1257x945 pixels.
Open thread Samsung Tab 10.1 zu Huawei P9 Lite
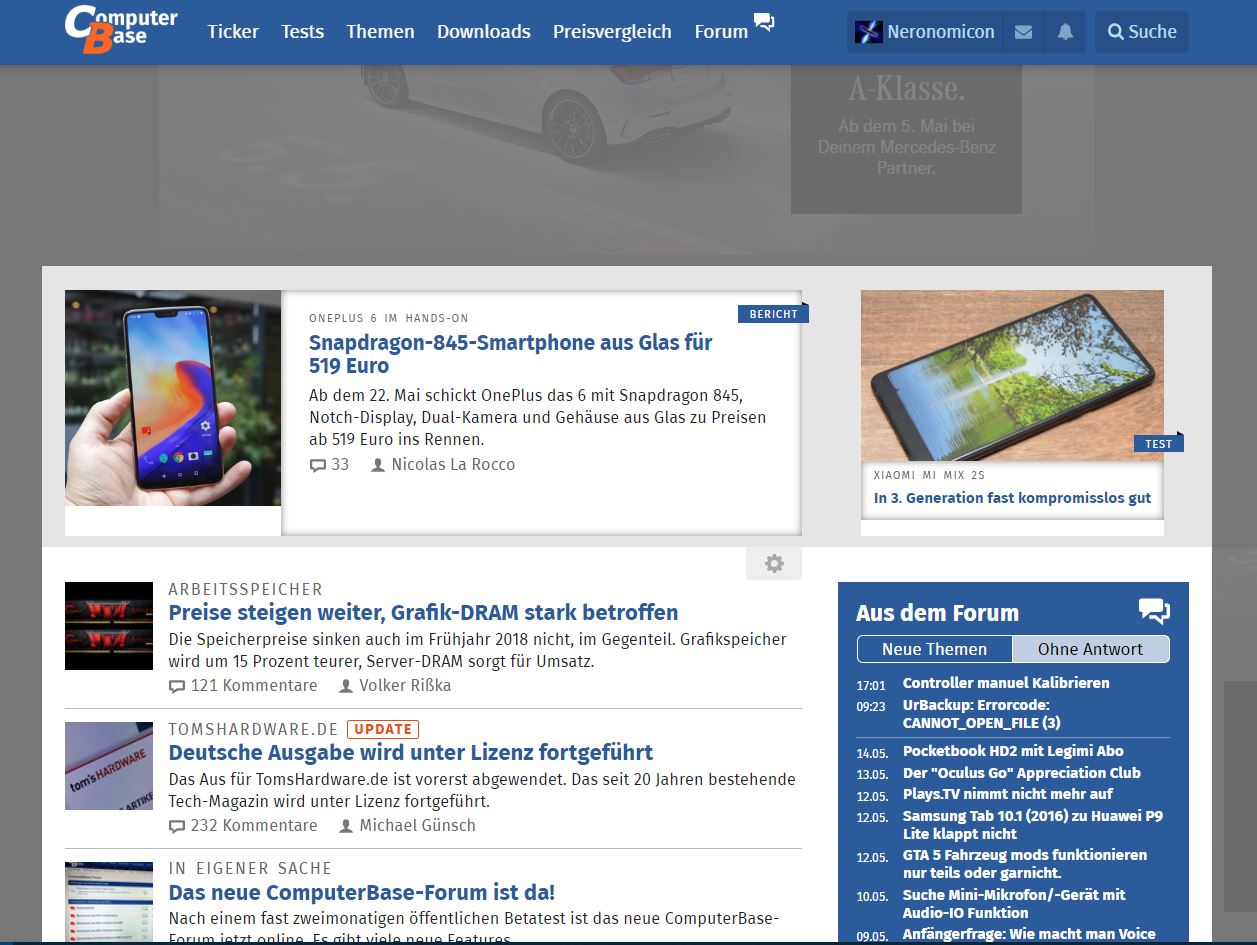[1033, 825]
